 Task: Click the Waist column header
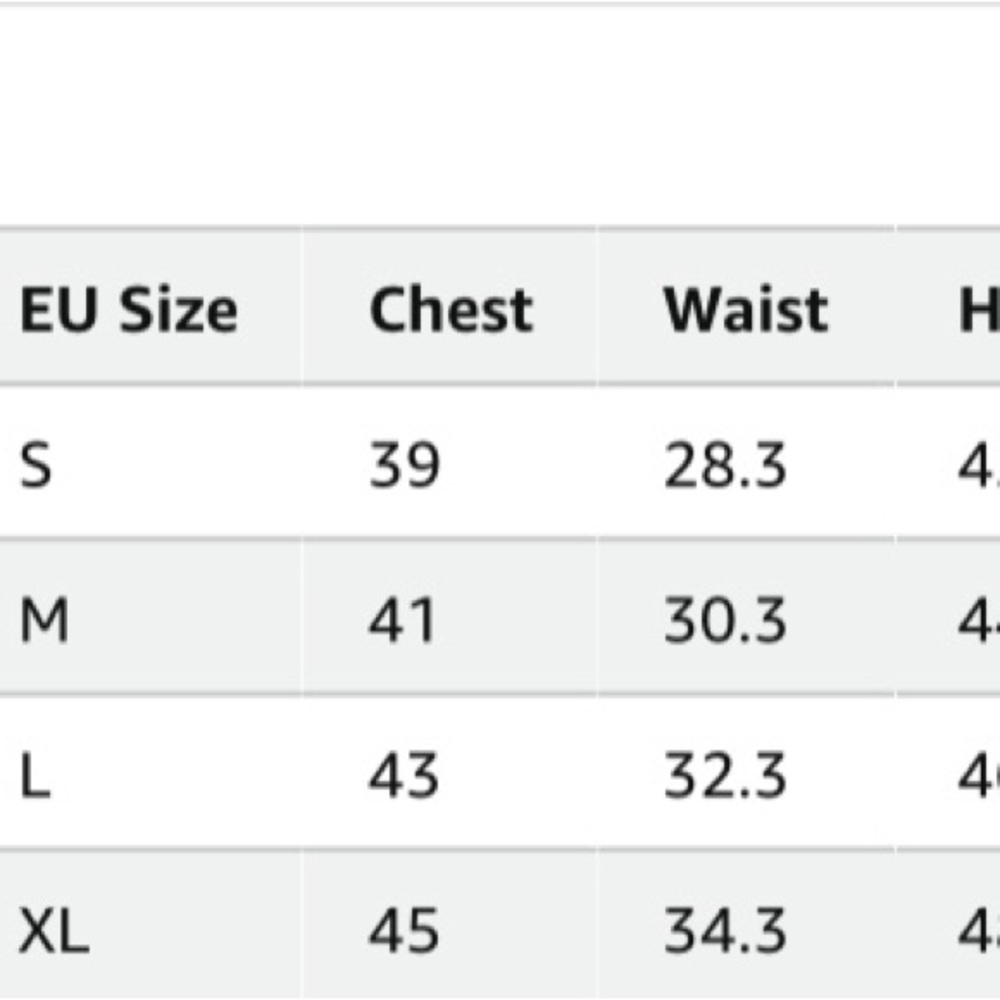pos(746,310)
